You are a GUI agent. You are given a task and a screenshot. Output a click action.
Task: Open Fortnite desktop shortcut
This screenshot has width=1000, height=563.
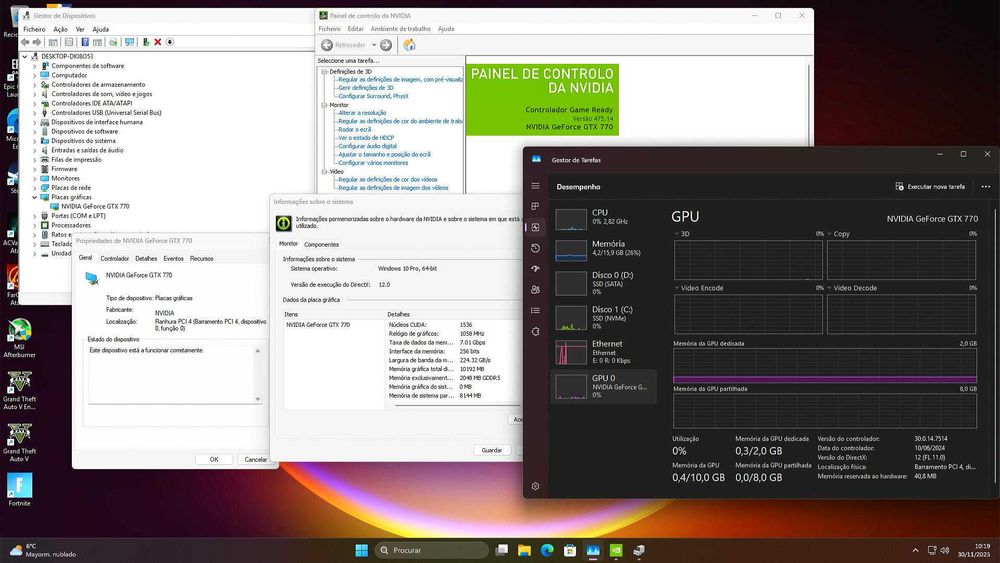[19, 490]
